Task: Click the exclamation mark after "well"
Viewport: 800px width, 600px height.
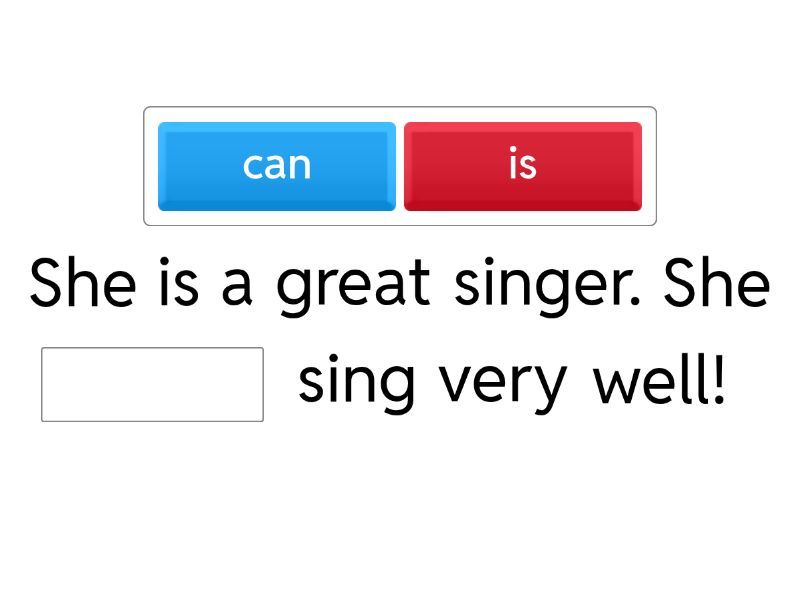Action: tap(717, 382)
